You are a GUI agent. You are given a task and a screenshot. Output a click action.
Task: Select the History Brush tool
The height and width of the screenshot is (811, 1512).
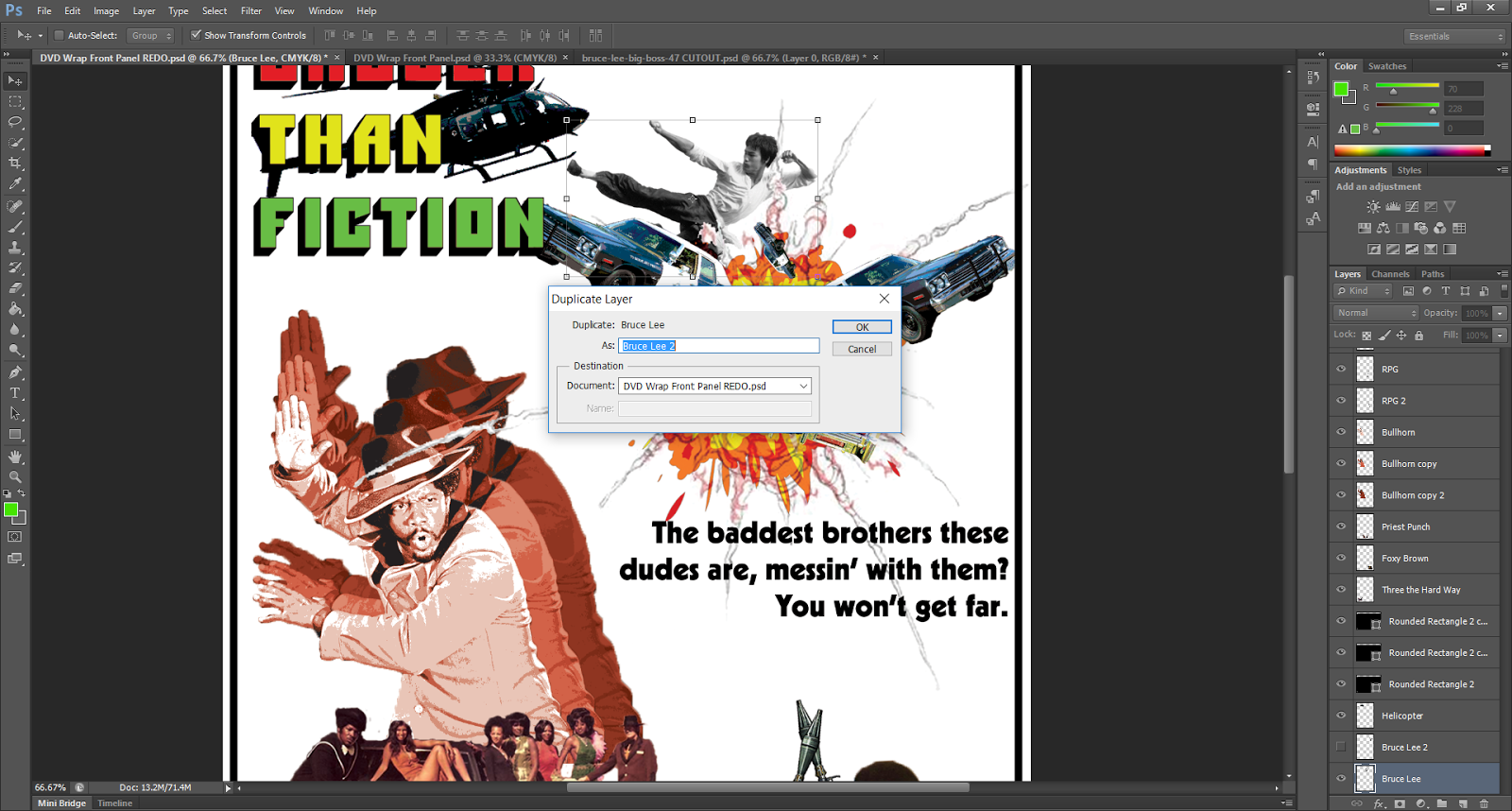(x=15, y=268)
